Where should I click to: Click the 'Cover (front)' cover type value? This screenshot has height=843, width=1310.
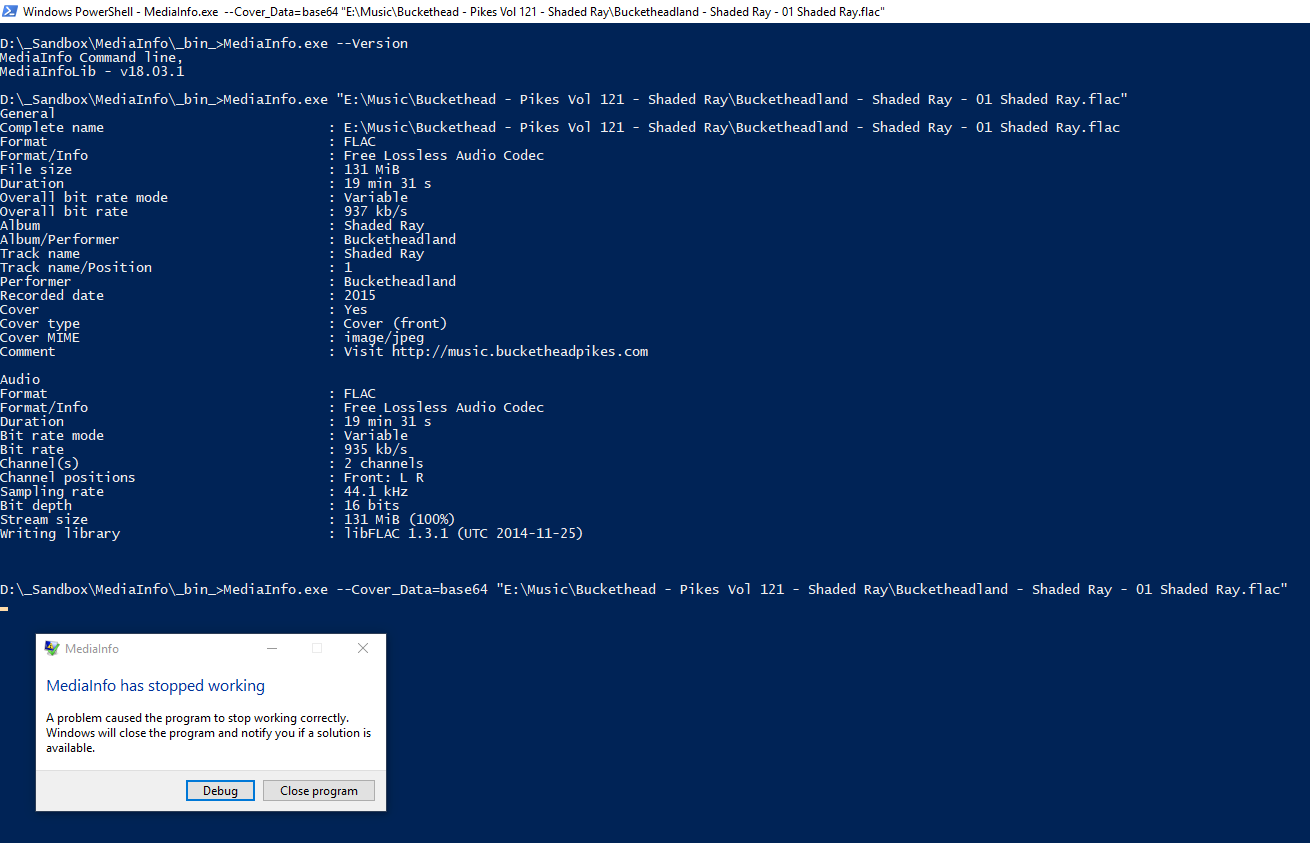[x=396, y=323]
